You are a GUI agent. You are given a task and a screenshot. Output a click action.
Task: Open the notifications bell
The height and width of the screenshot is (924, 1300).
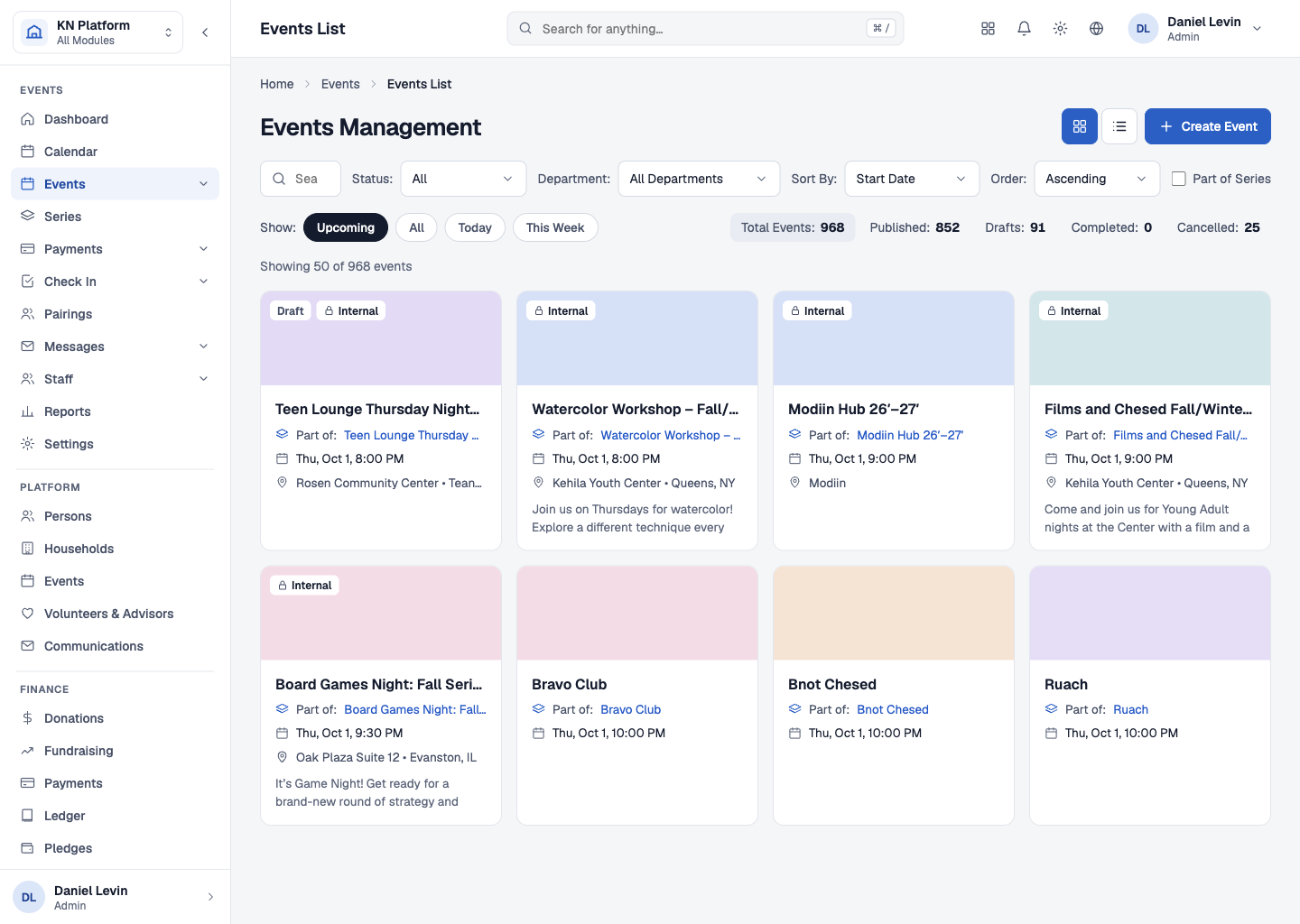point(1024,29)
